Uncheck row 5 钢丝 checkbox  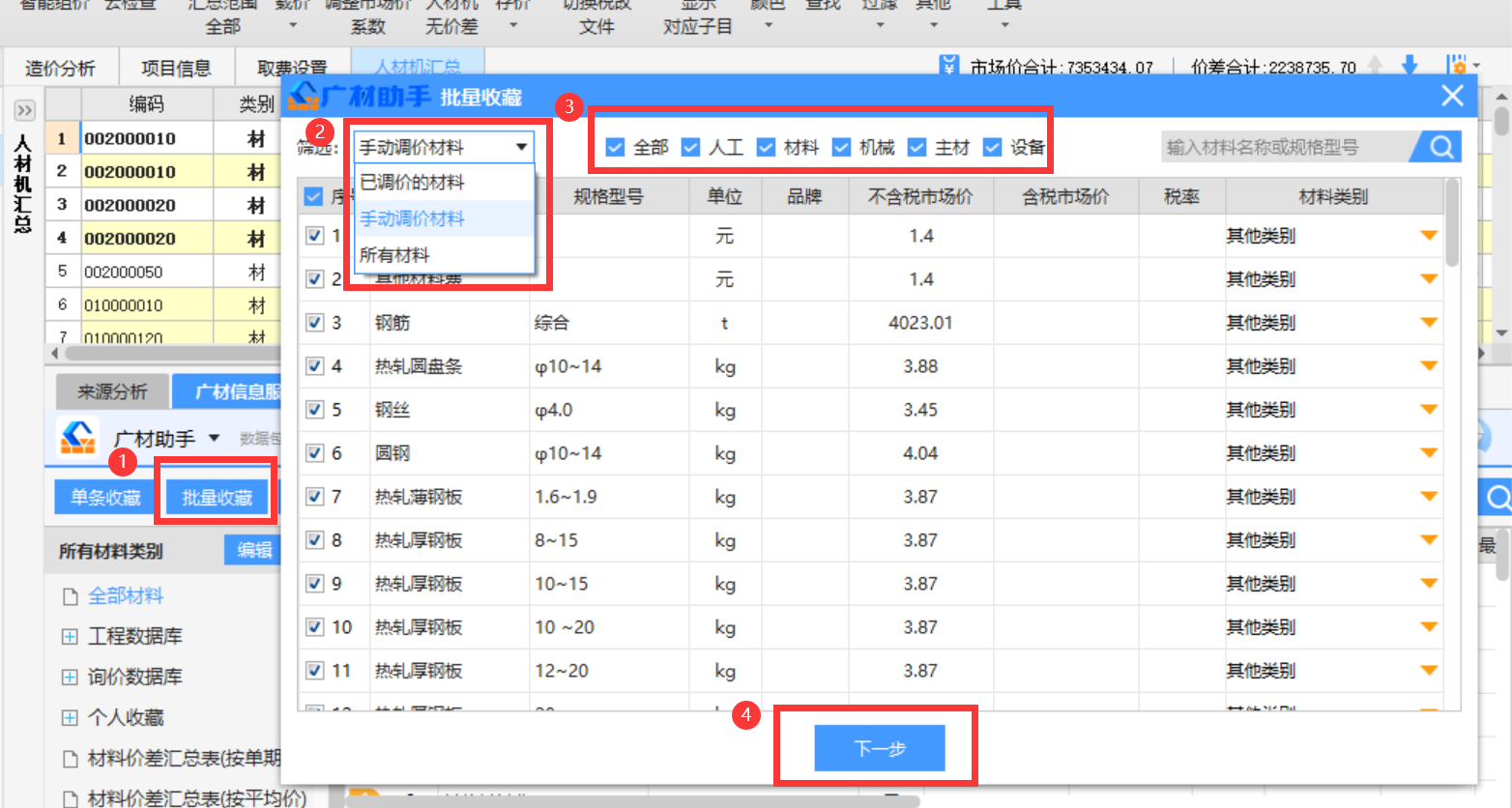tap(314, 410)
